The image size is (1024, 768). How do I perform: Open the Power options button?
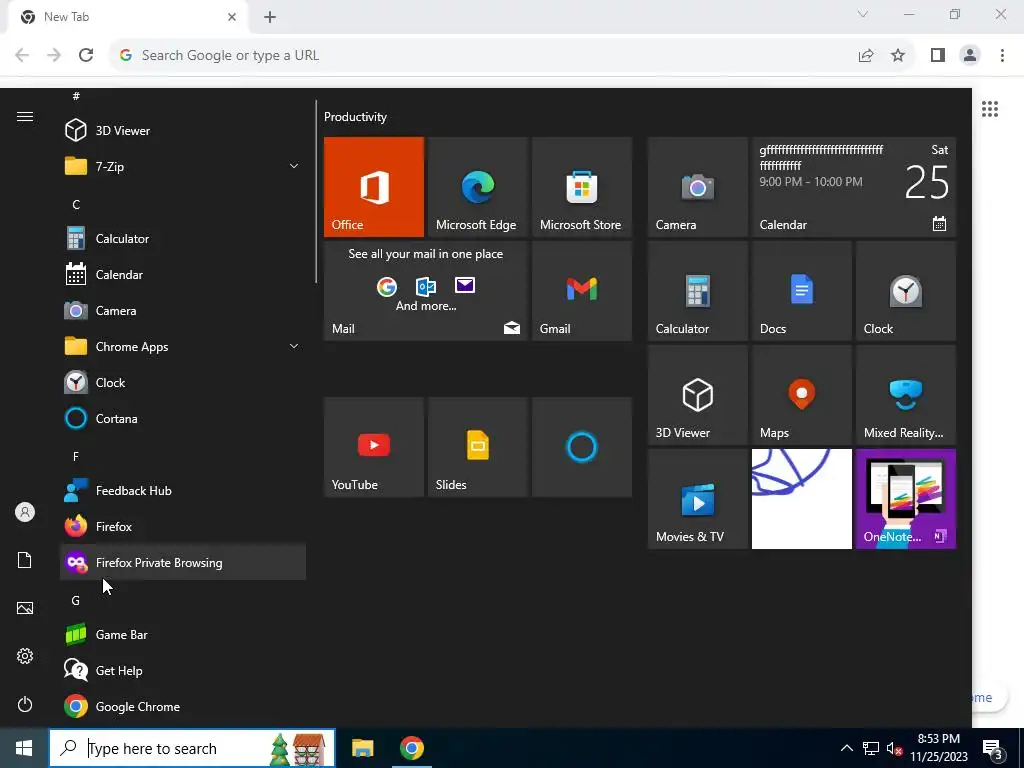click(25, 704)
